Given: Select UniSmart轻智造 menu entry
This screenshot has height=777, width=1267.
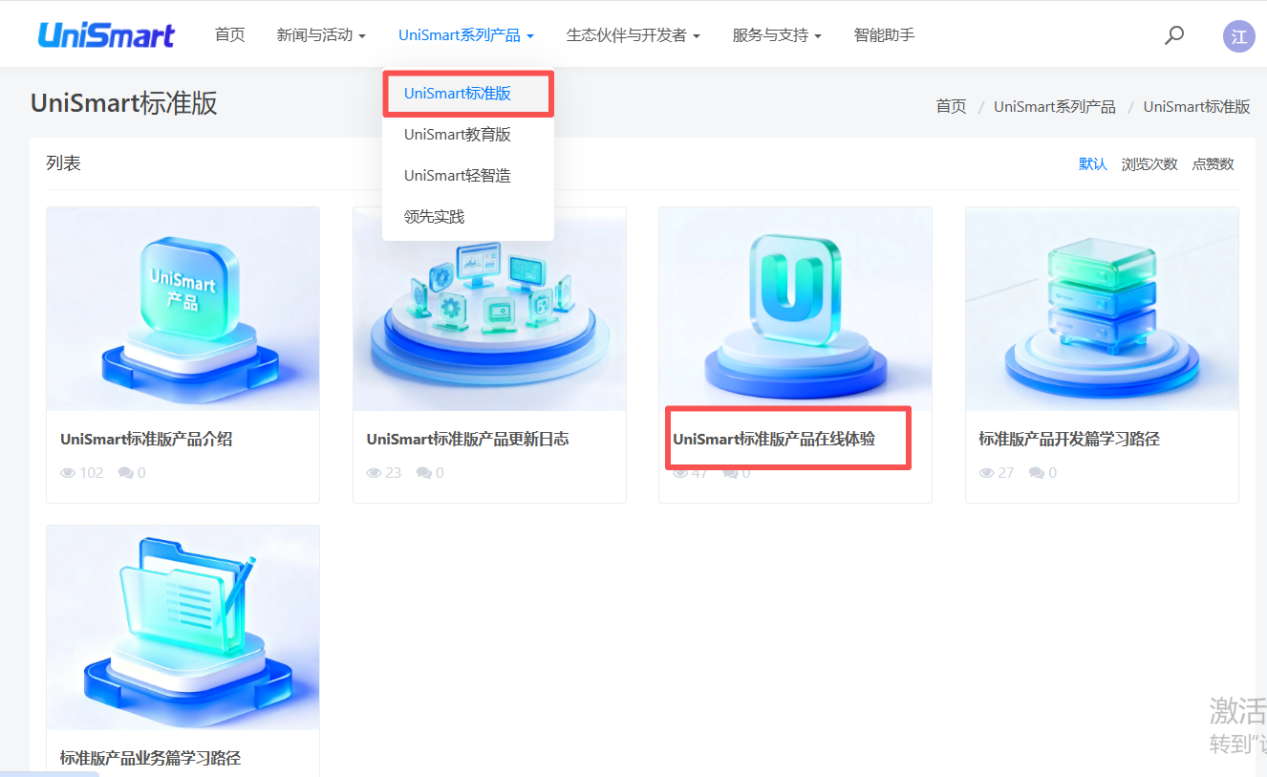Looking at the screenshot, I should (x=457, y=176).
